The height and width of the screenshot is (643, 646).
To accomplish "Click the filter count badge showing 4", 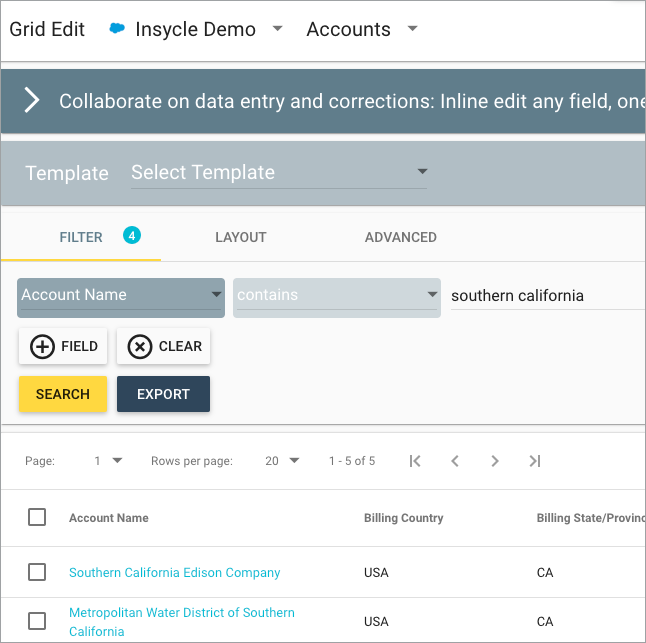I will coord(132,236).
